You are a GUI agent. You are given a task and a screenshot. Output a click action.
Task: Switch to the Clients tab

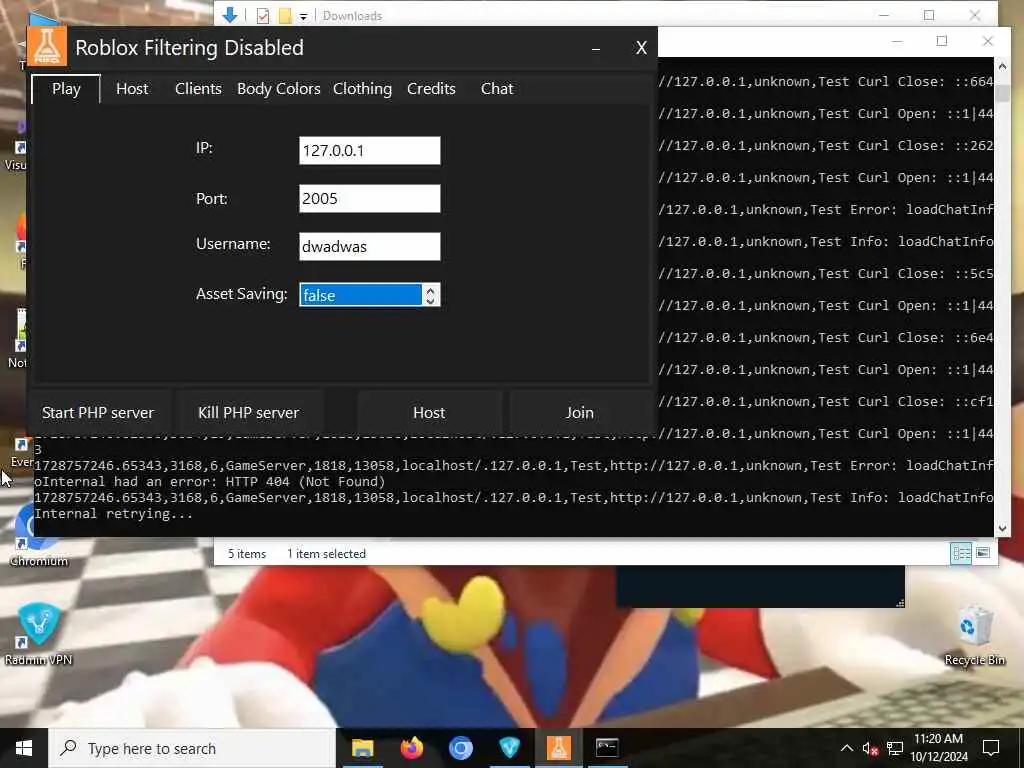coord(198,89)
